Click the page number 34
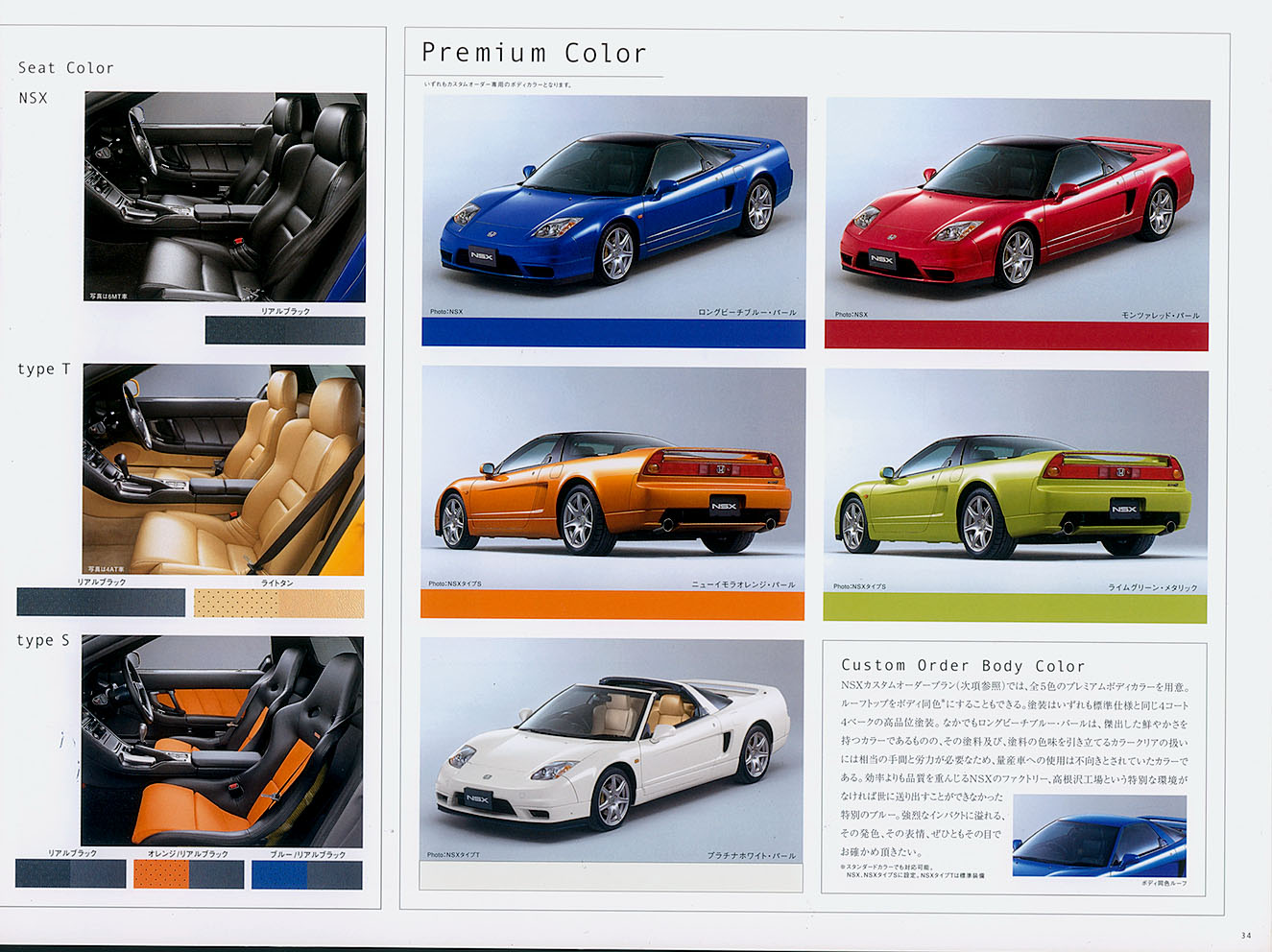 click(x=1246, y=936)
